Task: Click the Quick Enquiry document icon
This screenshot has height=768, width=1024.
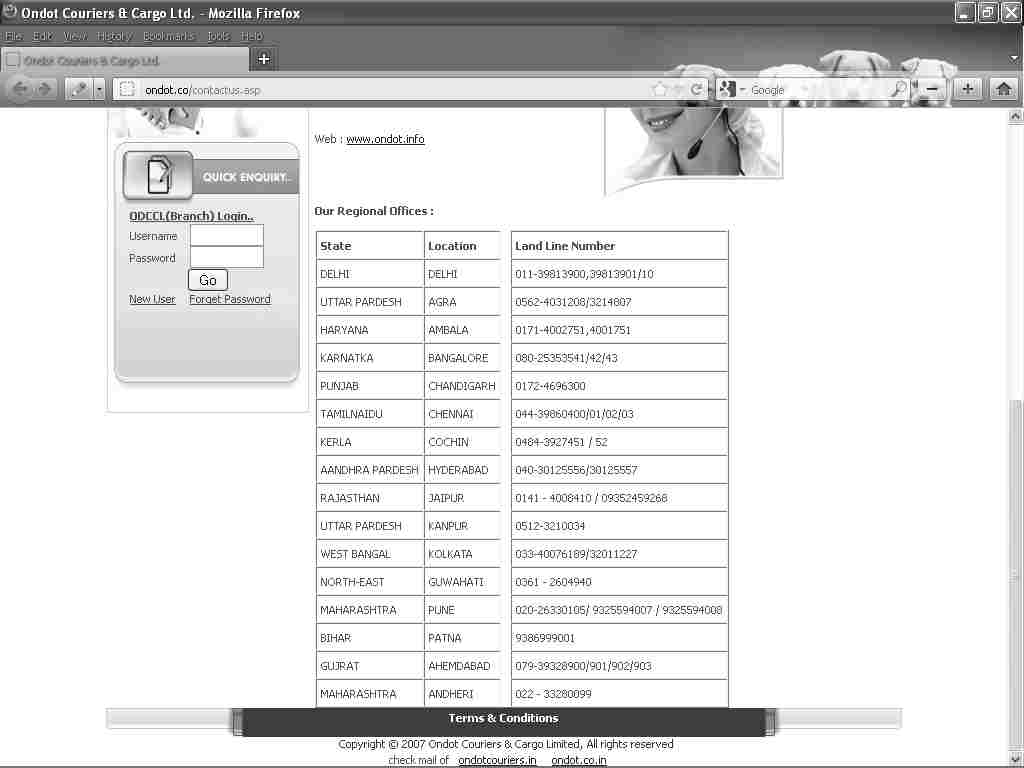Action: [158, 176]
